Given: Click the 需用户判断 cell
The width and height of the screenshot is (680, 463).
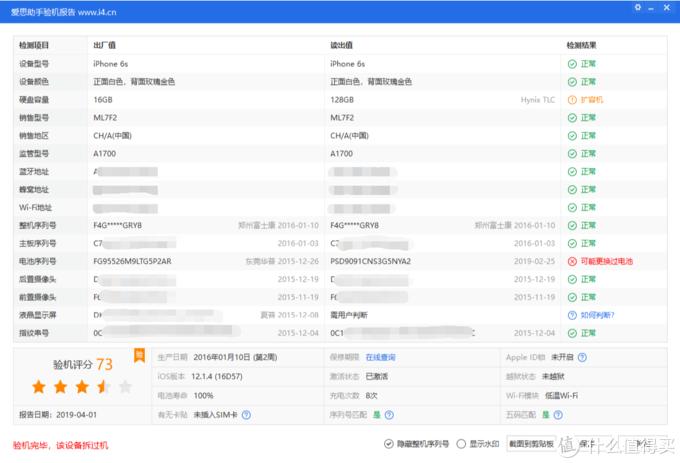Looking at the screenshot, I should pos(349,315).
